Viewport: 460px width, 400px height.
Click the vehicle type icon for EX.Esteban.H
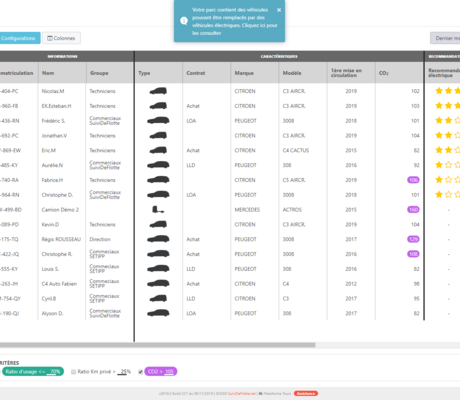158,106
